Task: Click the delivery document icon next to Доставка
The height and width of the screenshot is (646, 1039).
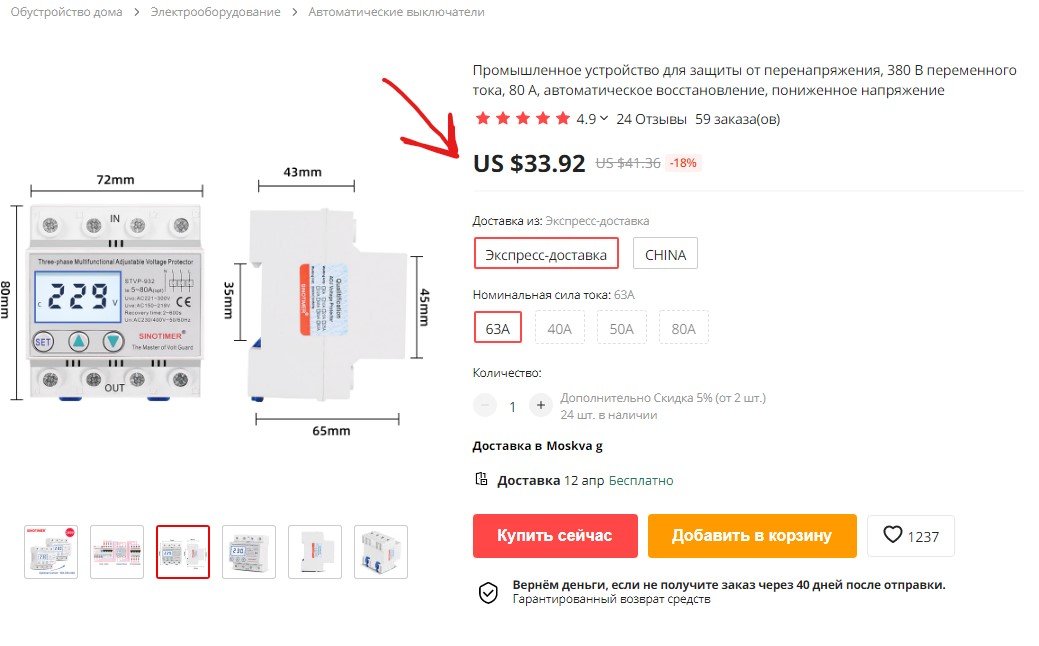Action: [482, 480]
